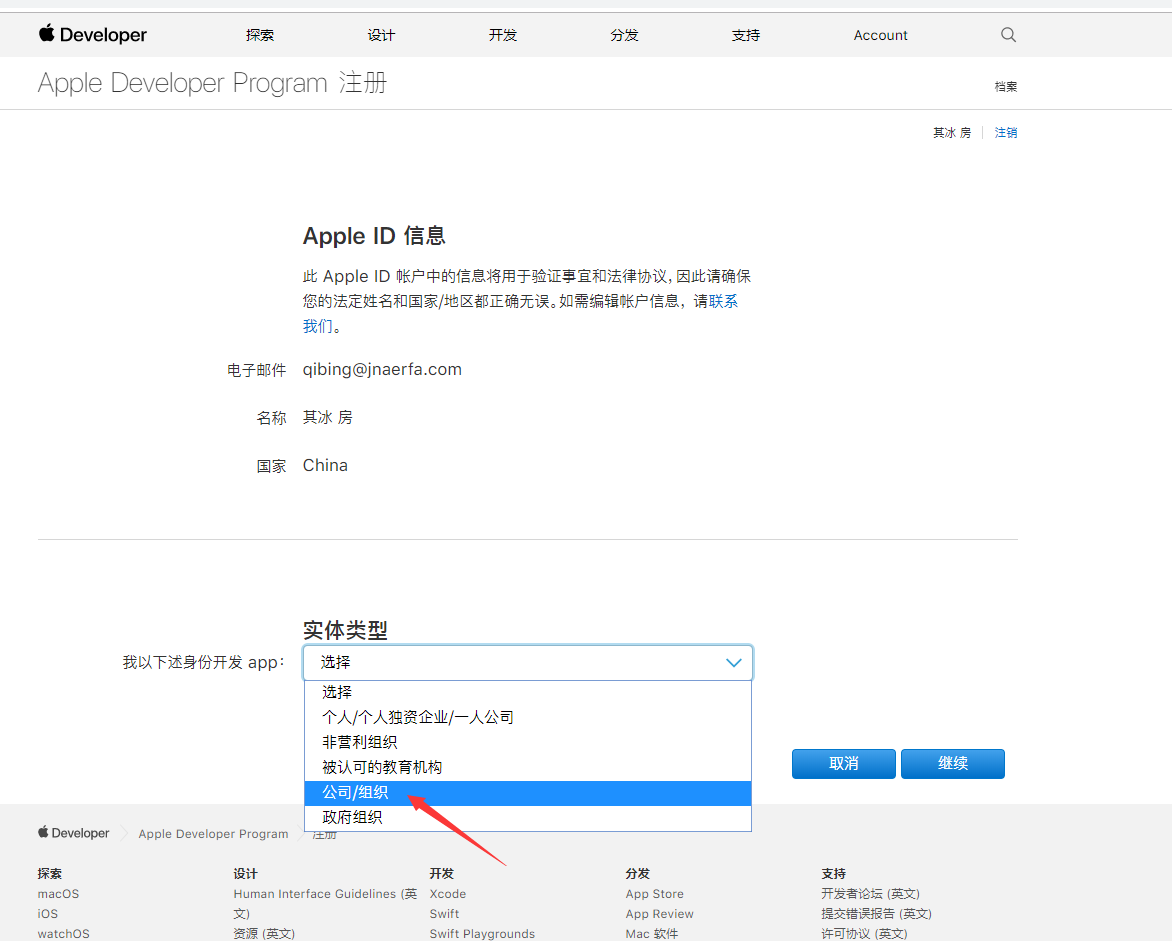Click the 注销 sign out link
The image size is (1172, 941).
coord(1005,133)
